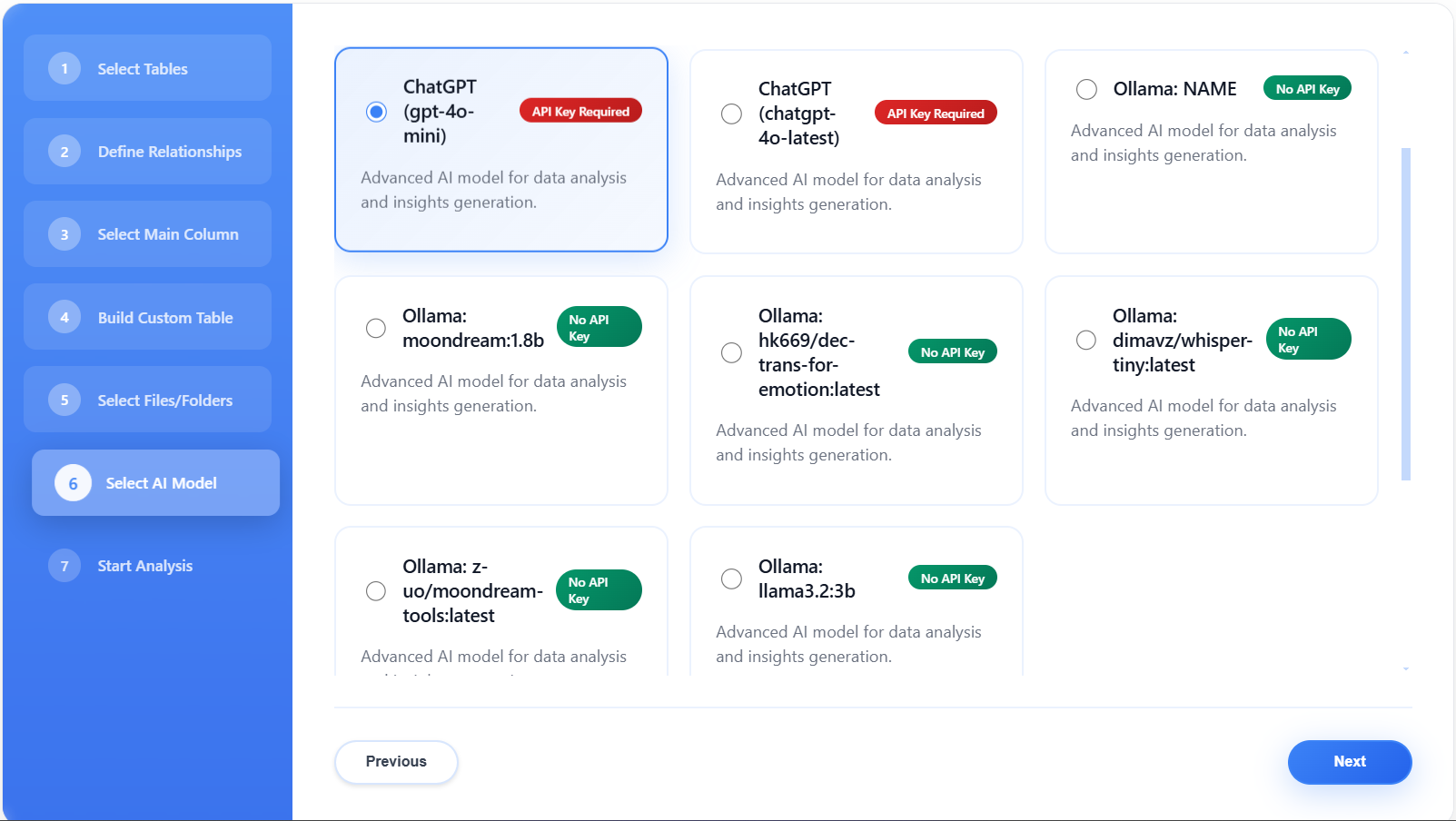Select ChatGPT (chatgpt-4o-latest) radio button
The image size is (1456, 821).
[731, 114]
